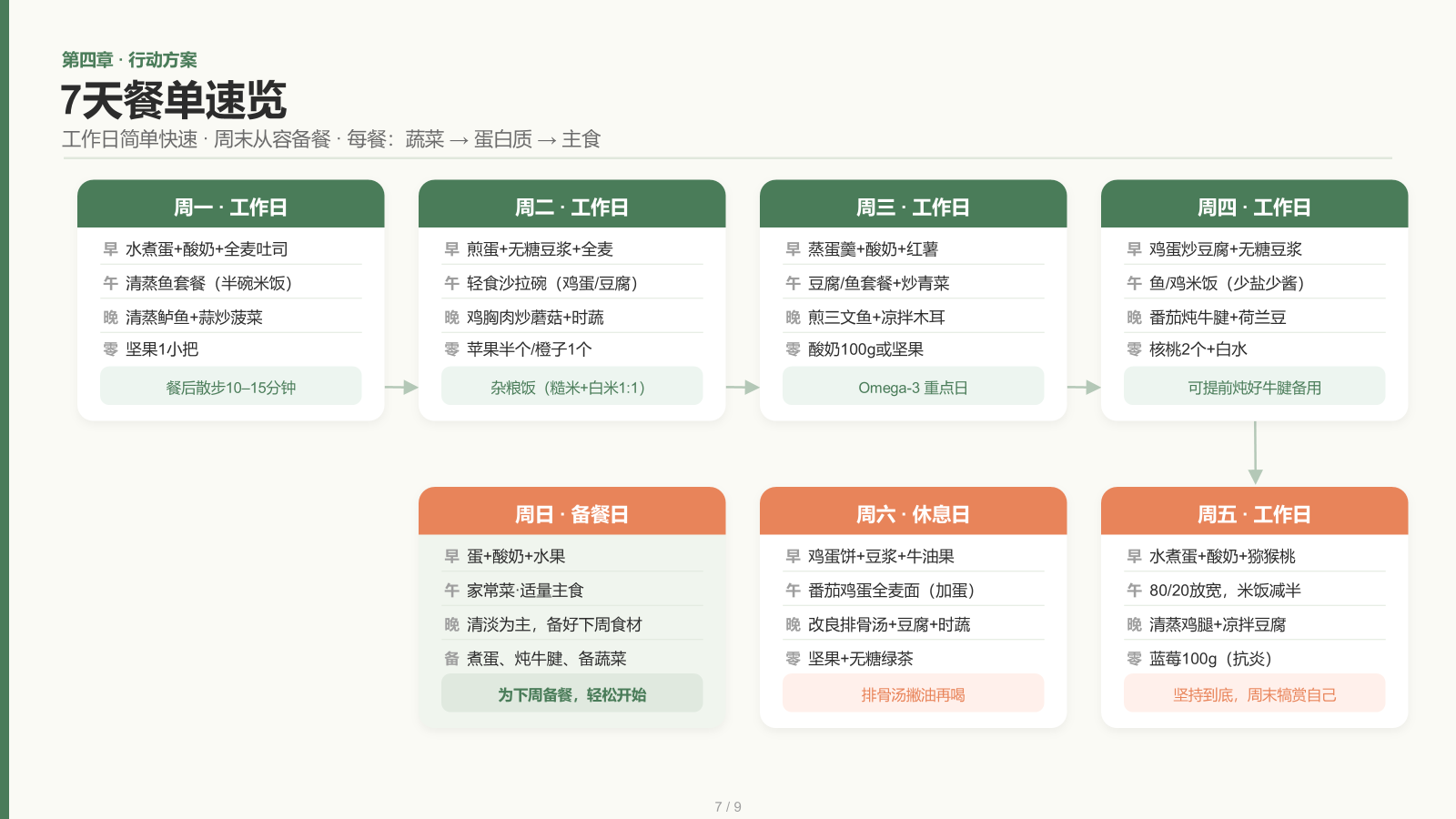Screen dimensions: 1456x819
Task: Click the 周六 · 休息日 header
Action: [x=914, y=511]
